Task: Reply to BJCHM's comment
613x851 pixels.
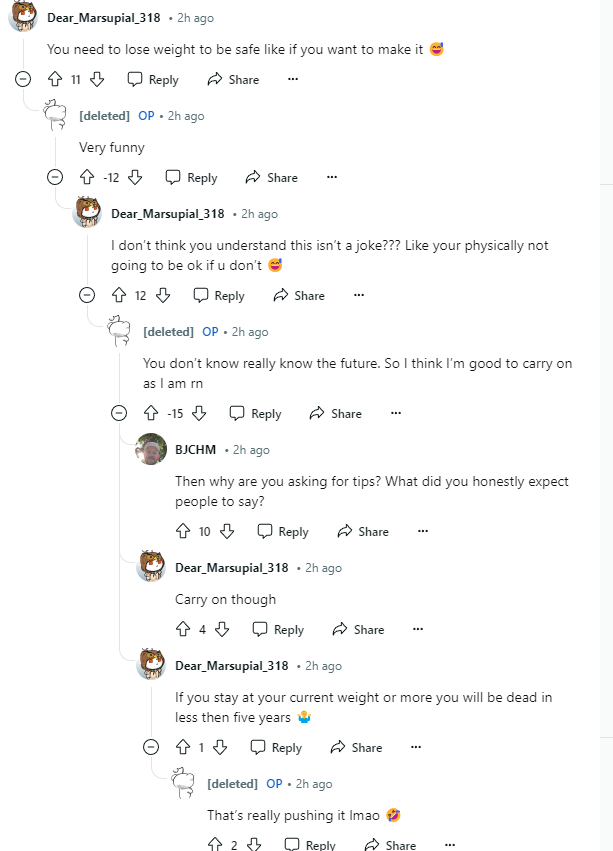Action: coord(283,532)
